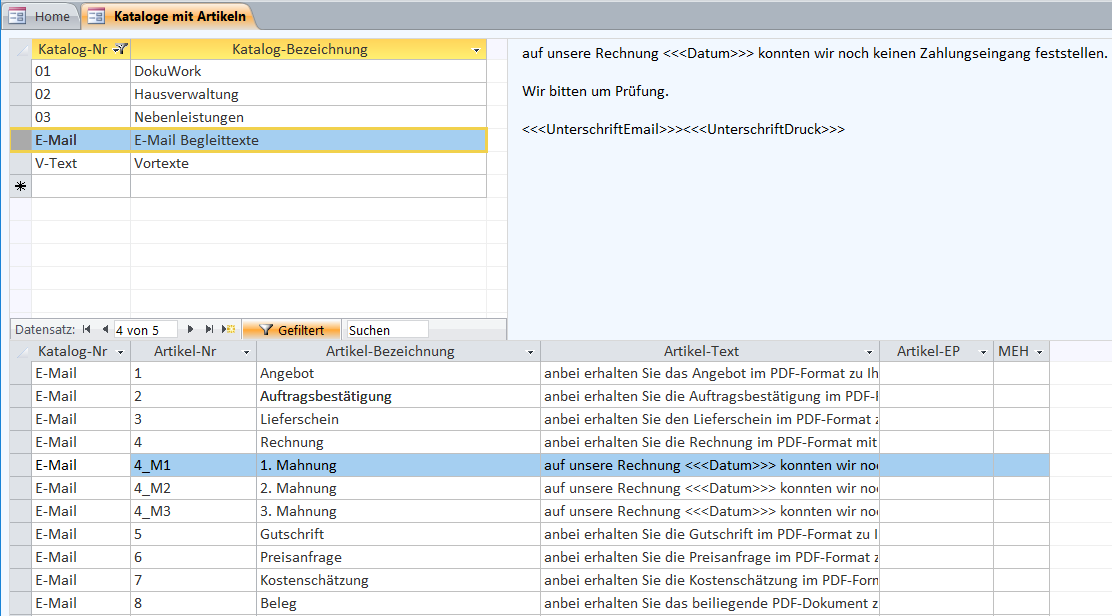Go to next record in navigator
The image size is (1112, 616).
191,329
